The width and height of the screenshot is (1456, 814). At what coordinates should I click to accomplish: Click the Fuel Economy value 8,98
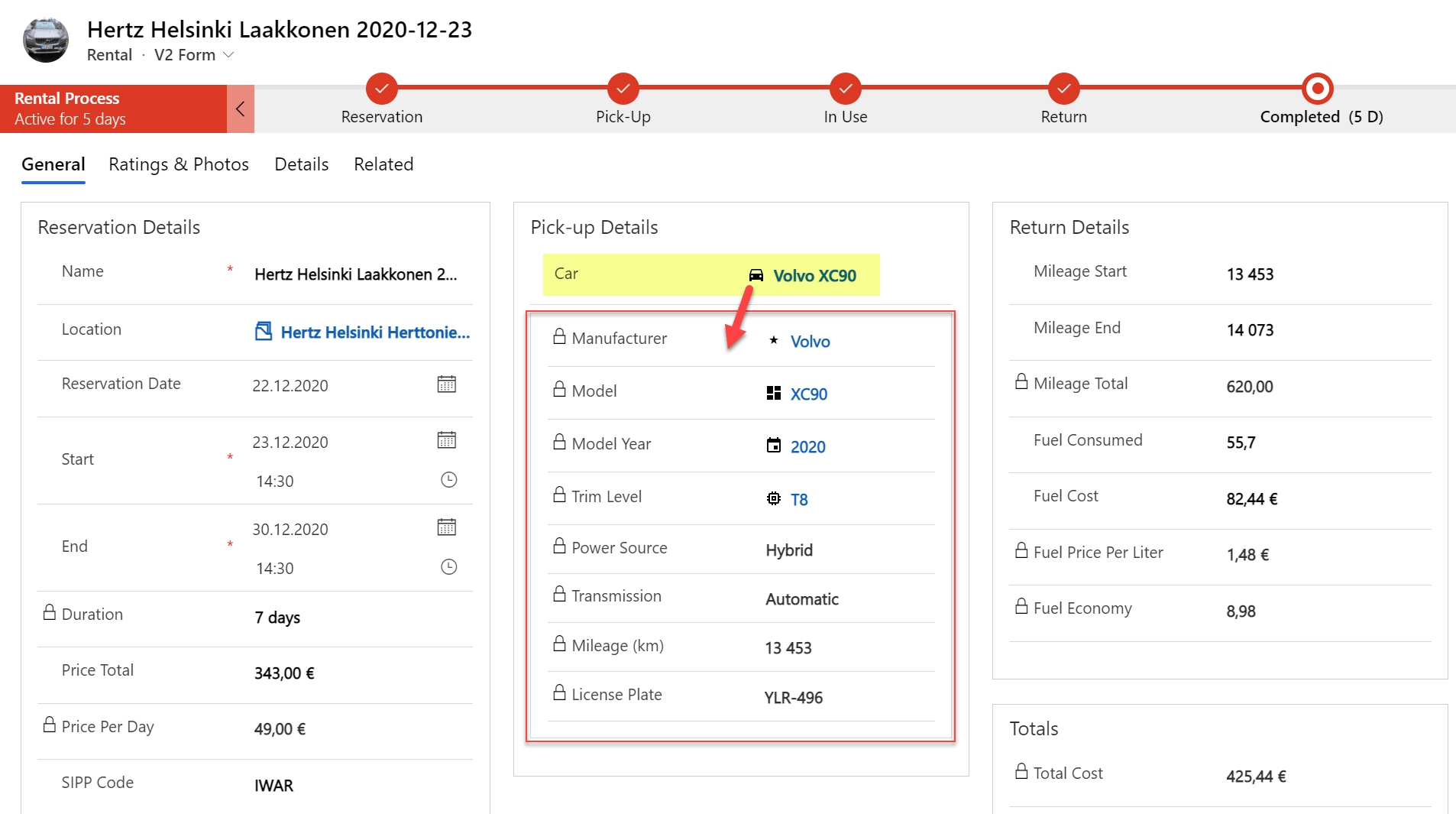tap(1241, 611)
